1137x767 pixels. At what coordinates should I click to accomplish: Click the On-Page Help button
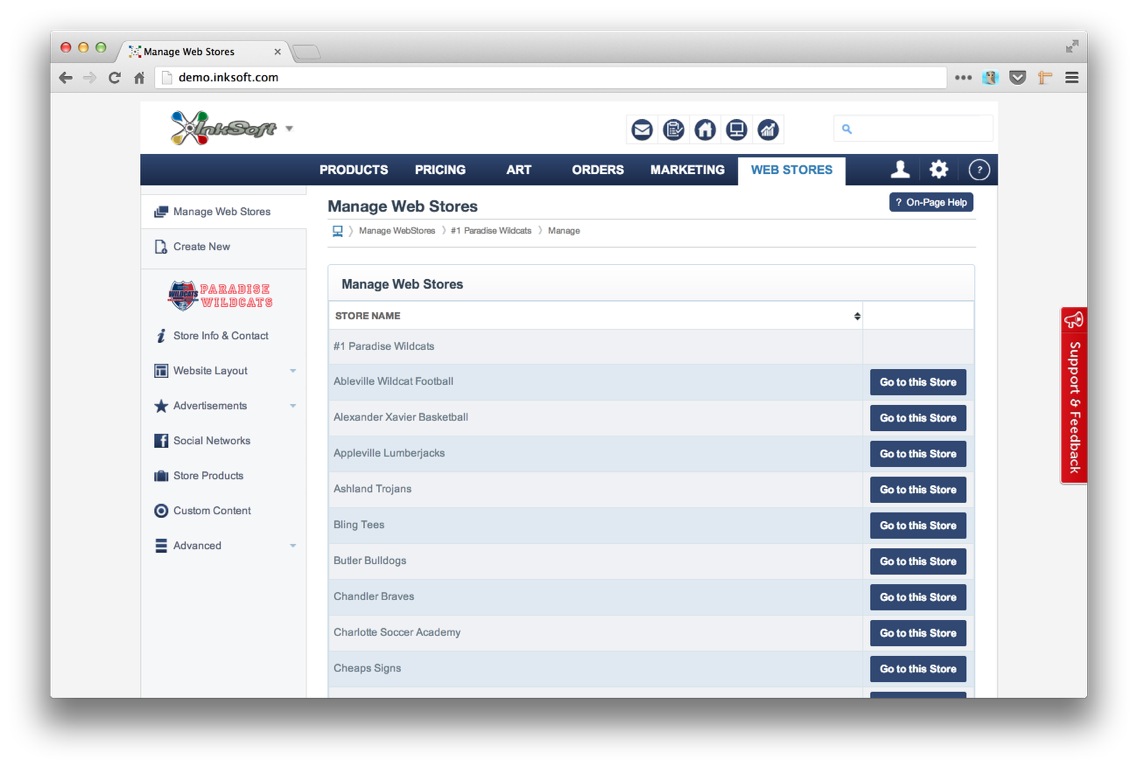click(931, 202)
